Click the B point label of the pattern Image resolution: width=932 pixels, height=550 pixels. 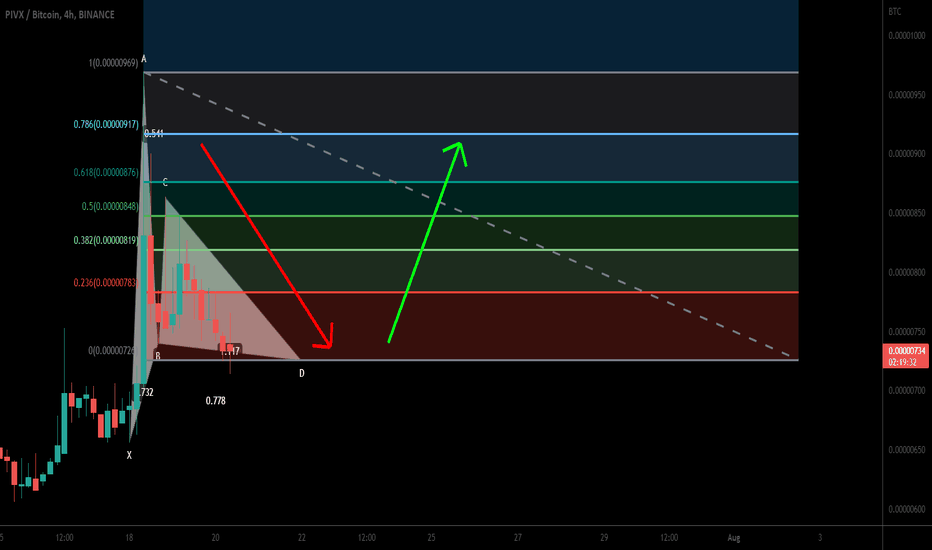[158, 356]
